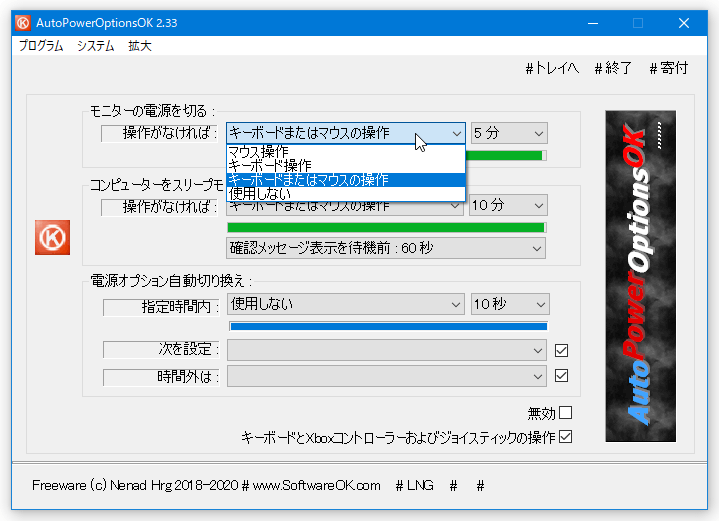This screenshot has width=719, height=521.
Task: Select マウス操作 from the dropdown list
Action: pyautogui.click(x=346, y=152)
